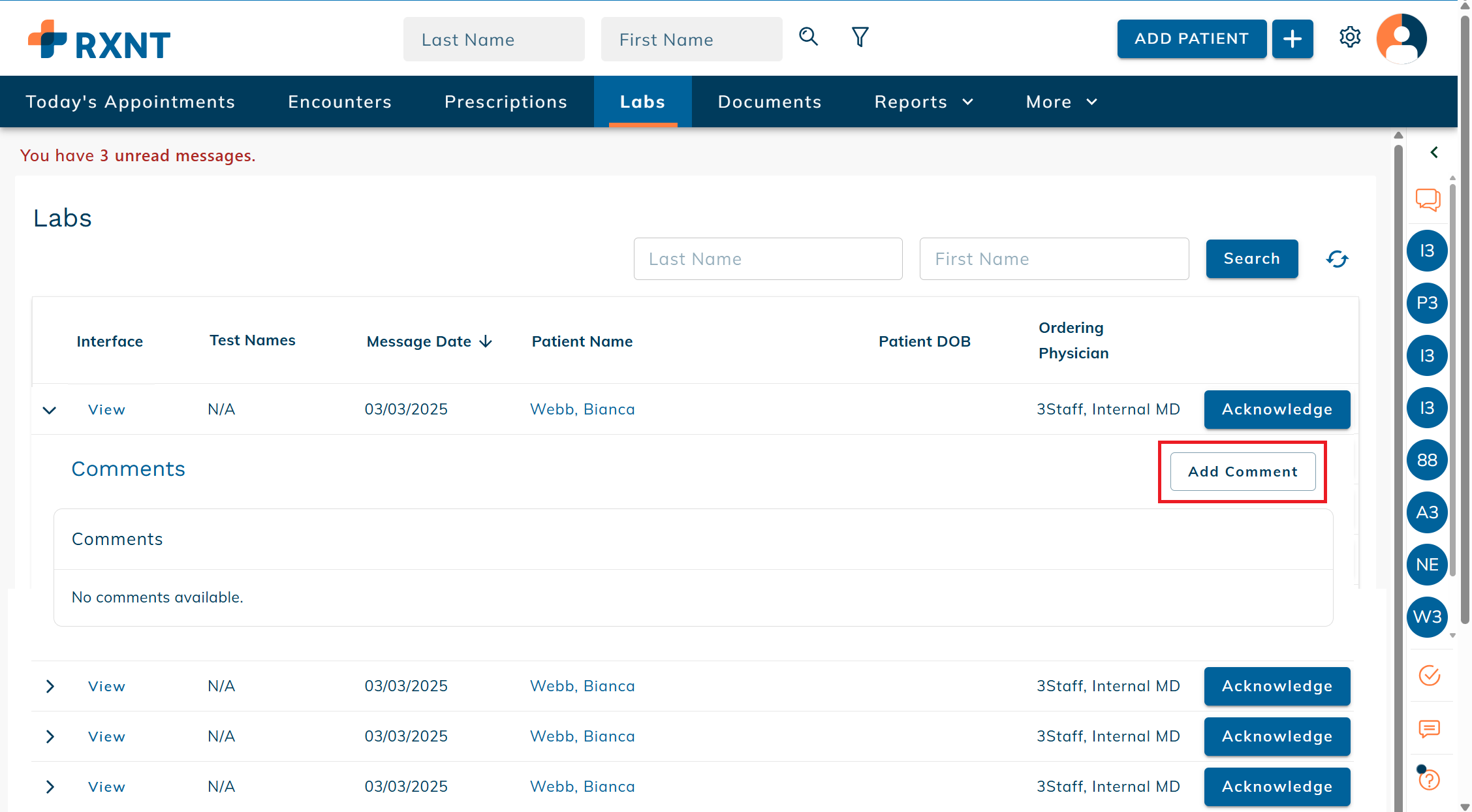This screenshot has height=812, width=1472.
Task: Open the Reports dropdown menu
Action: (x=923, y=102)
